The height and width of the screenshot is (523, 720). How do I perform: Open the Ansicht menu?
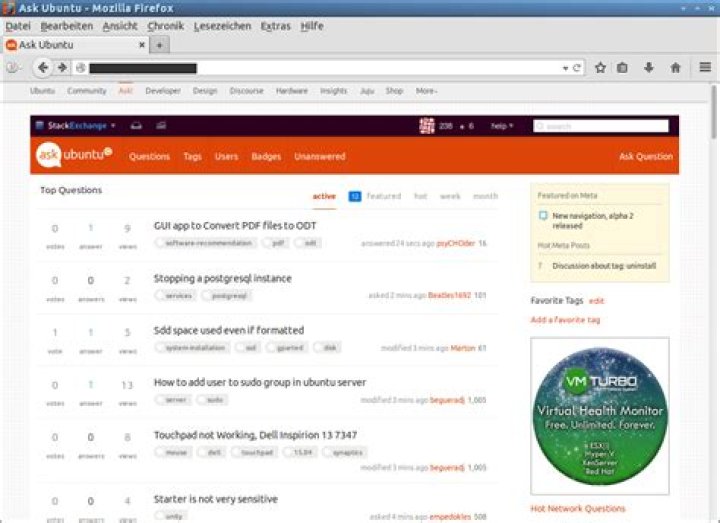coord(120,26)
